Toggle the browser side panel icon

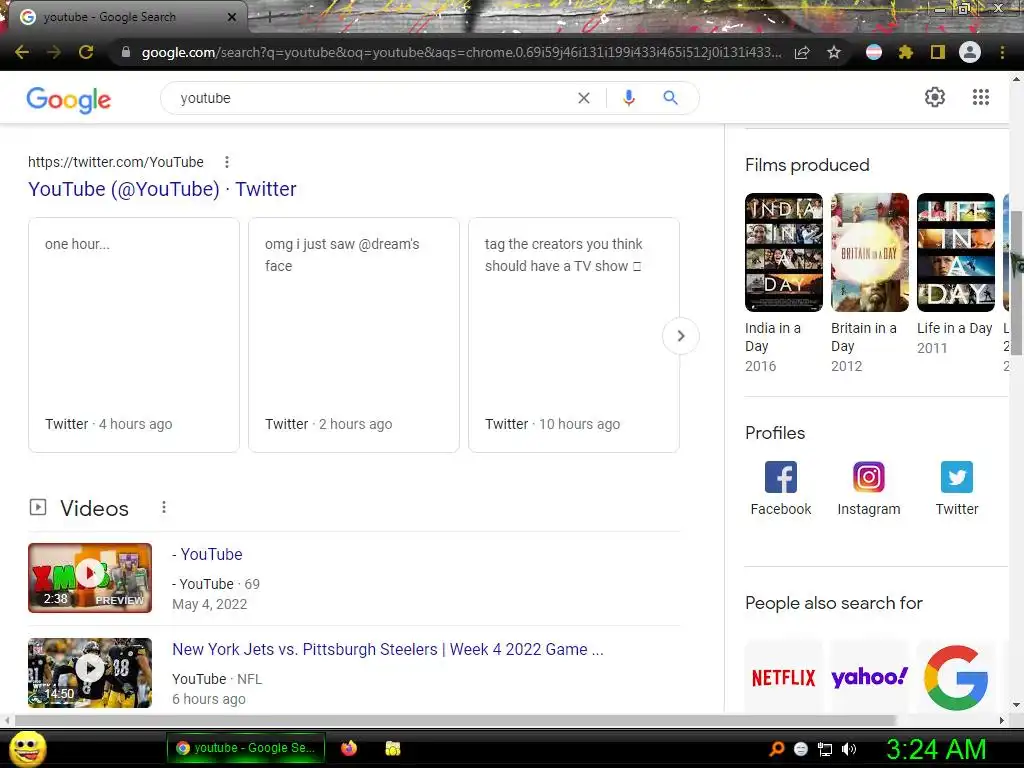(x=938, y=52)
